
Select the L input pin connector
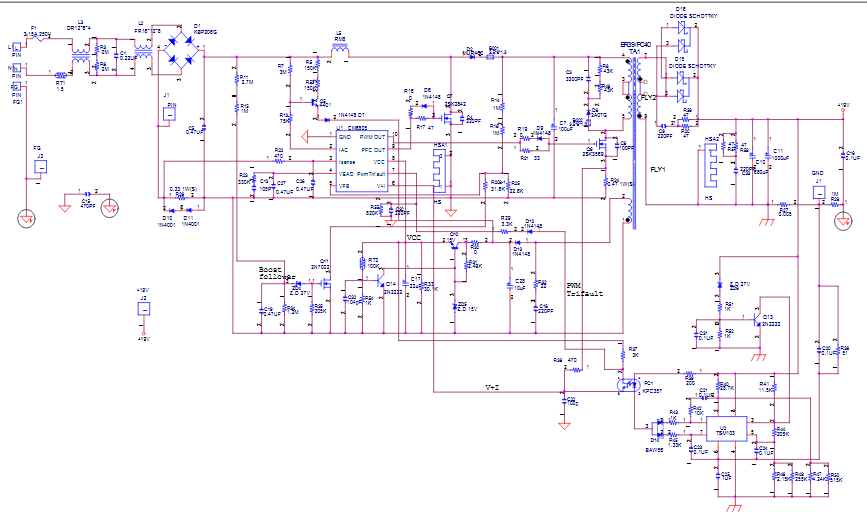17,48
